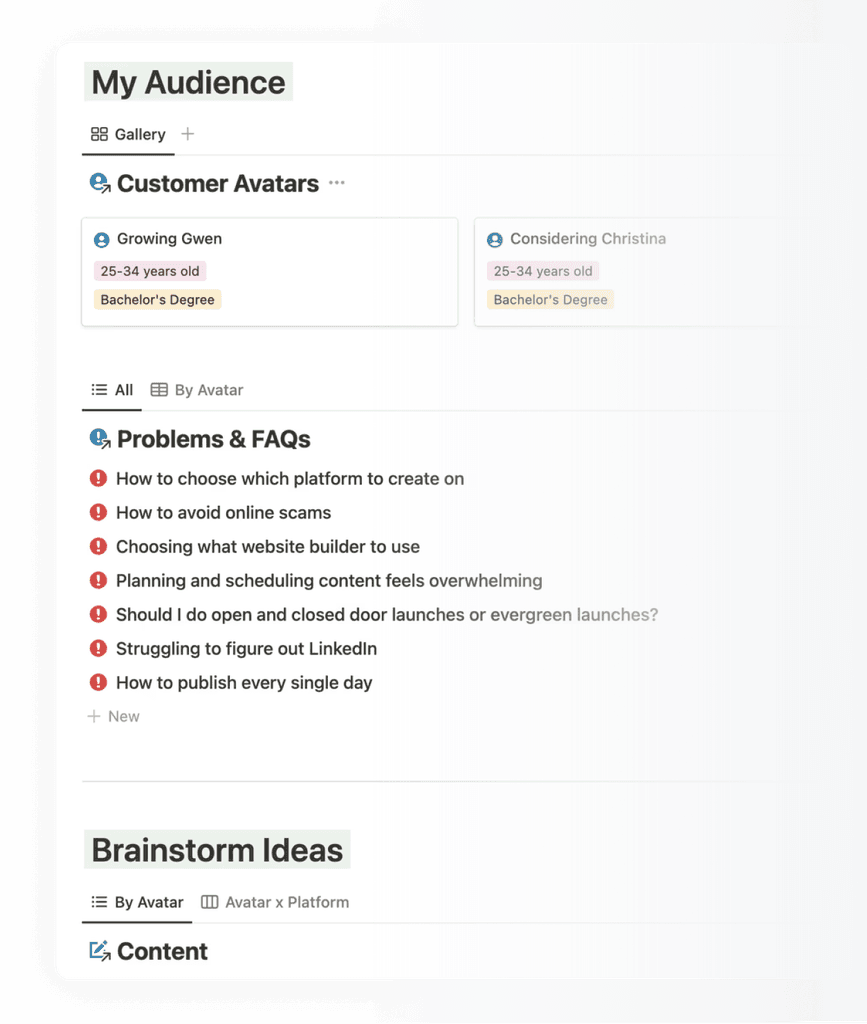This screenshot has height=1024, width=867.
Task: Click the '25-34 years old' tag on Growing Gwen
Action: 149,270
